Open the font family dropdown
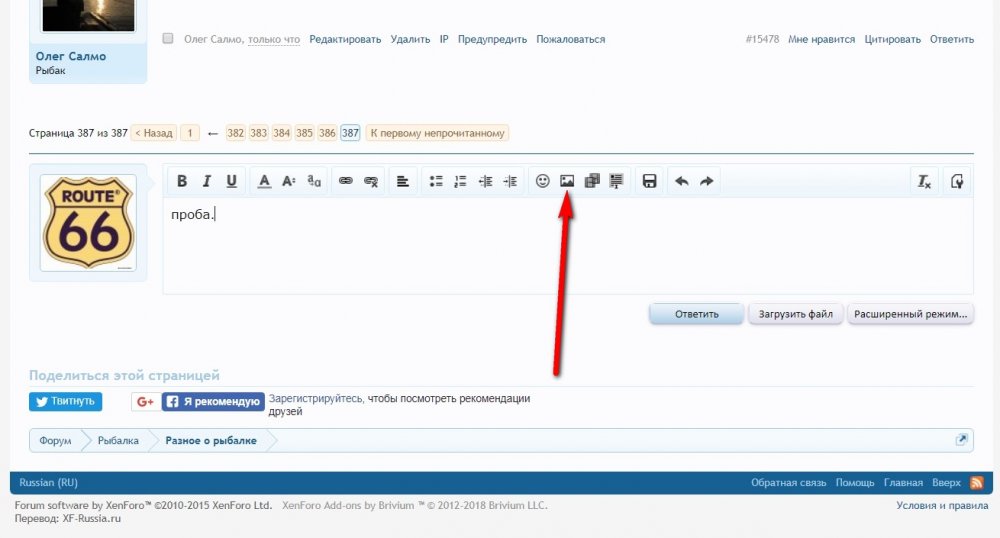The width and height of the screenshot is (1000, 538). (x=314, y=181)
